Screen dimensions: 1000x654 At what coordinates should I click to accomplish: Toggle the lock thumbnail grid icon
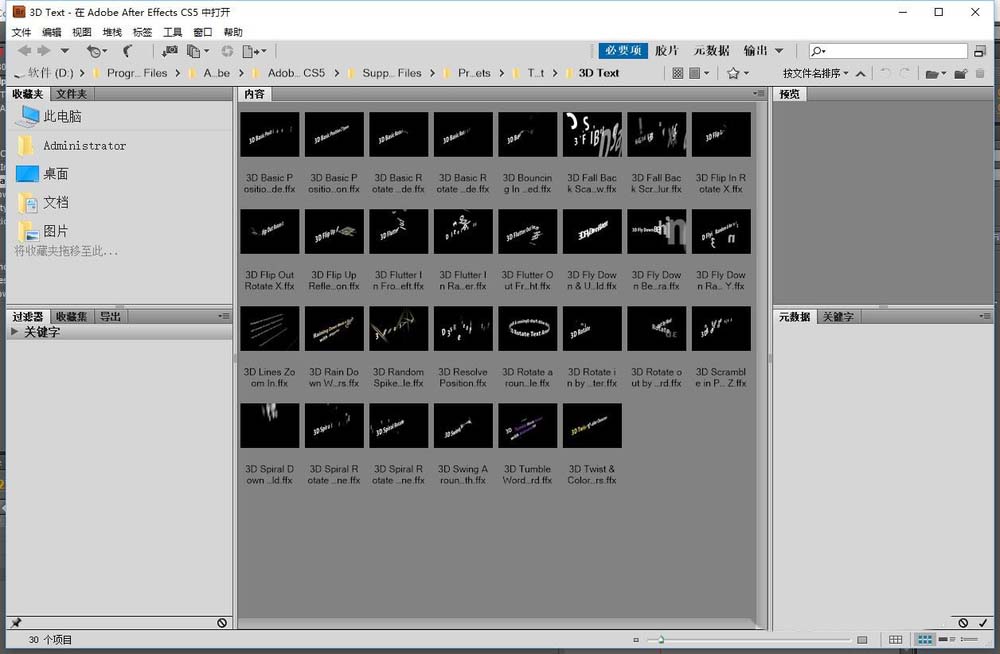point(895,639)
